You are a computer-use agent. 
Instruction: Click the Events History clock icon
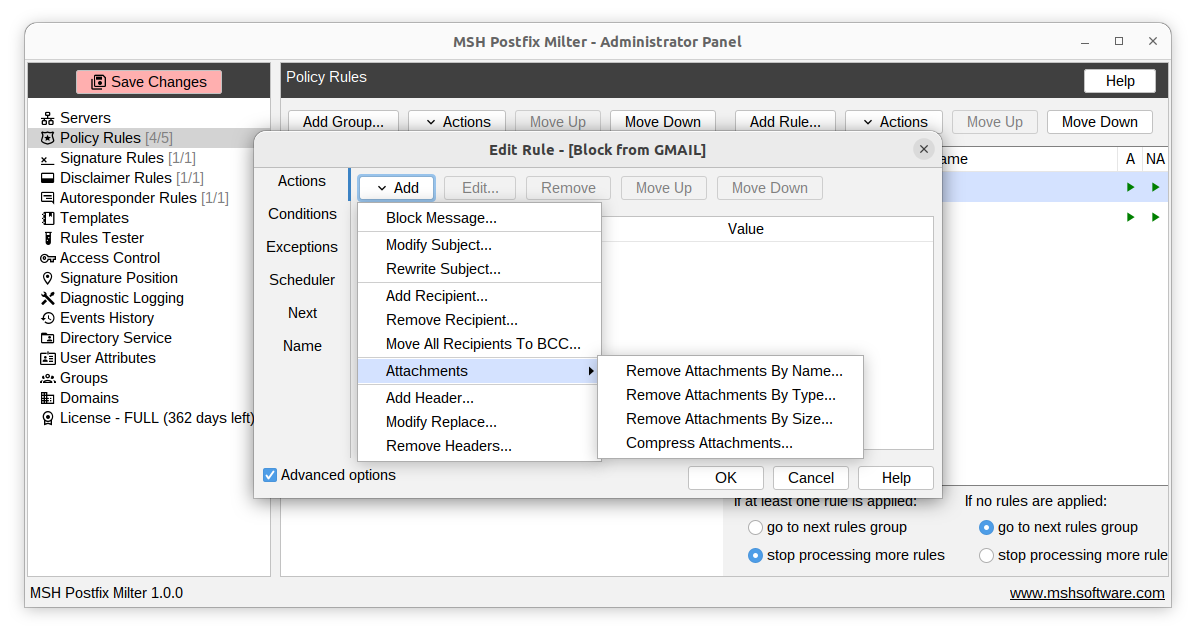coord(47,318)
